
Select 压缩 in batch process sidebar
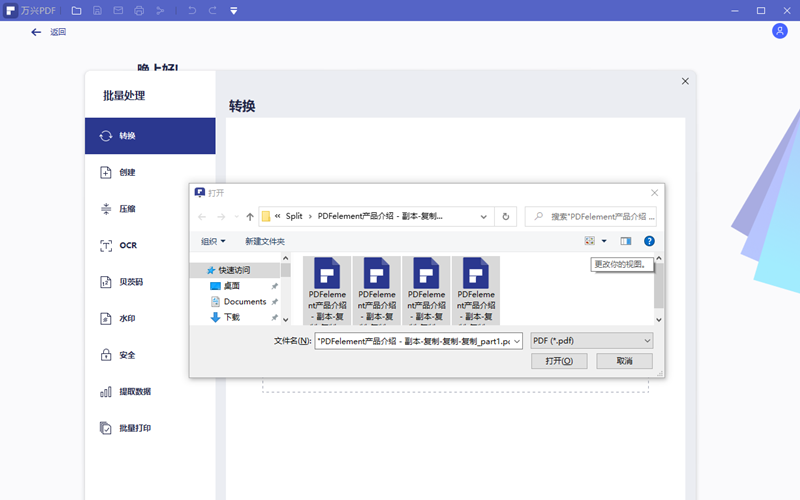(127, 209)
